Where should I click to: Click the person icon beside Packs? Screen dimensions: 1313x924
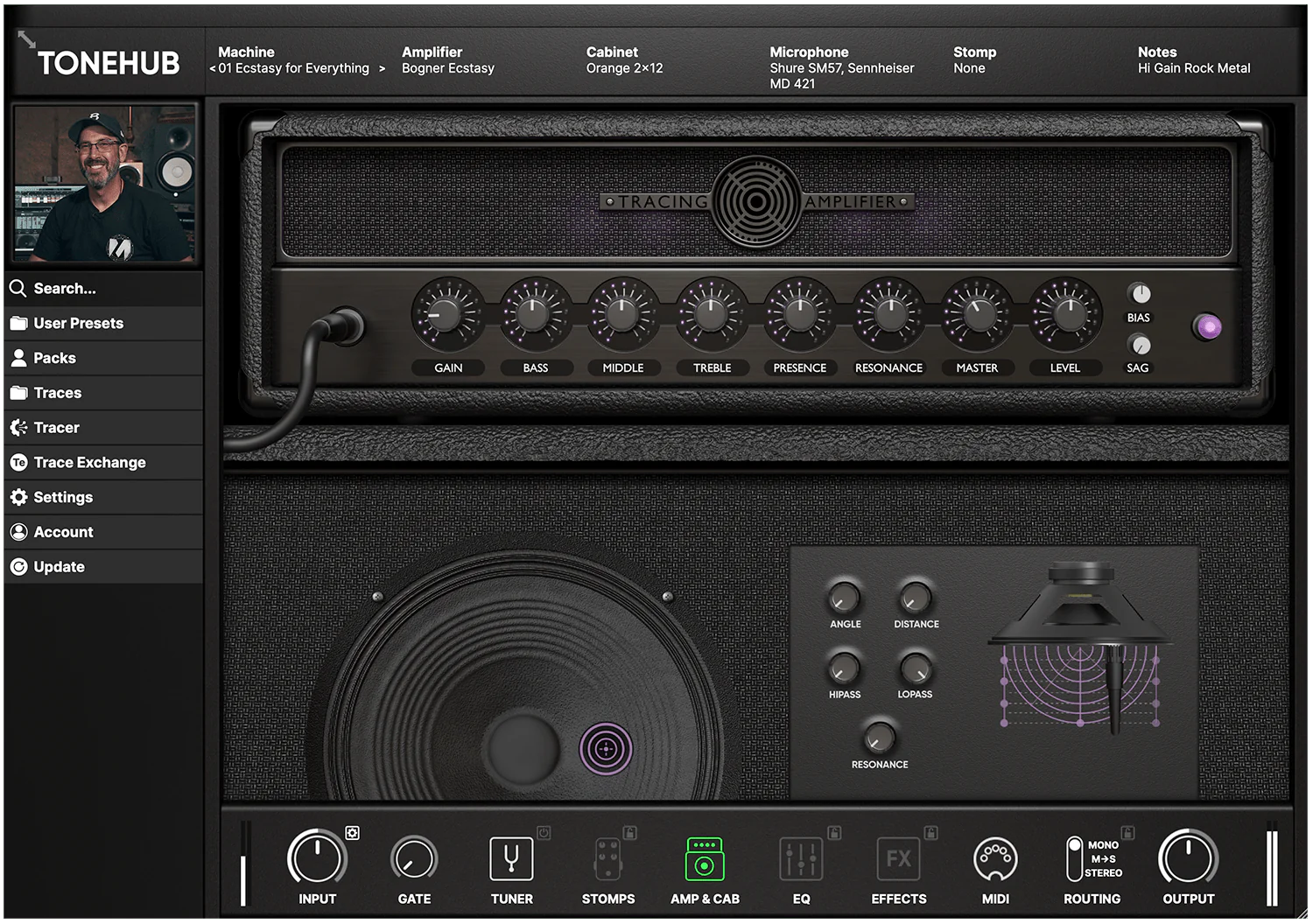coord(18,358)
